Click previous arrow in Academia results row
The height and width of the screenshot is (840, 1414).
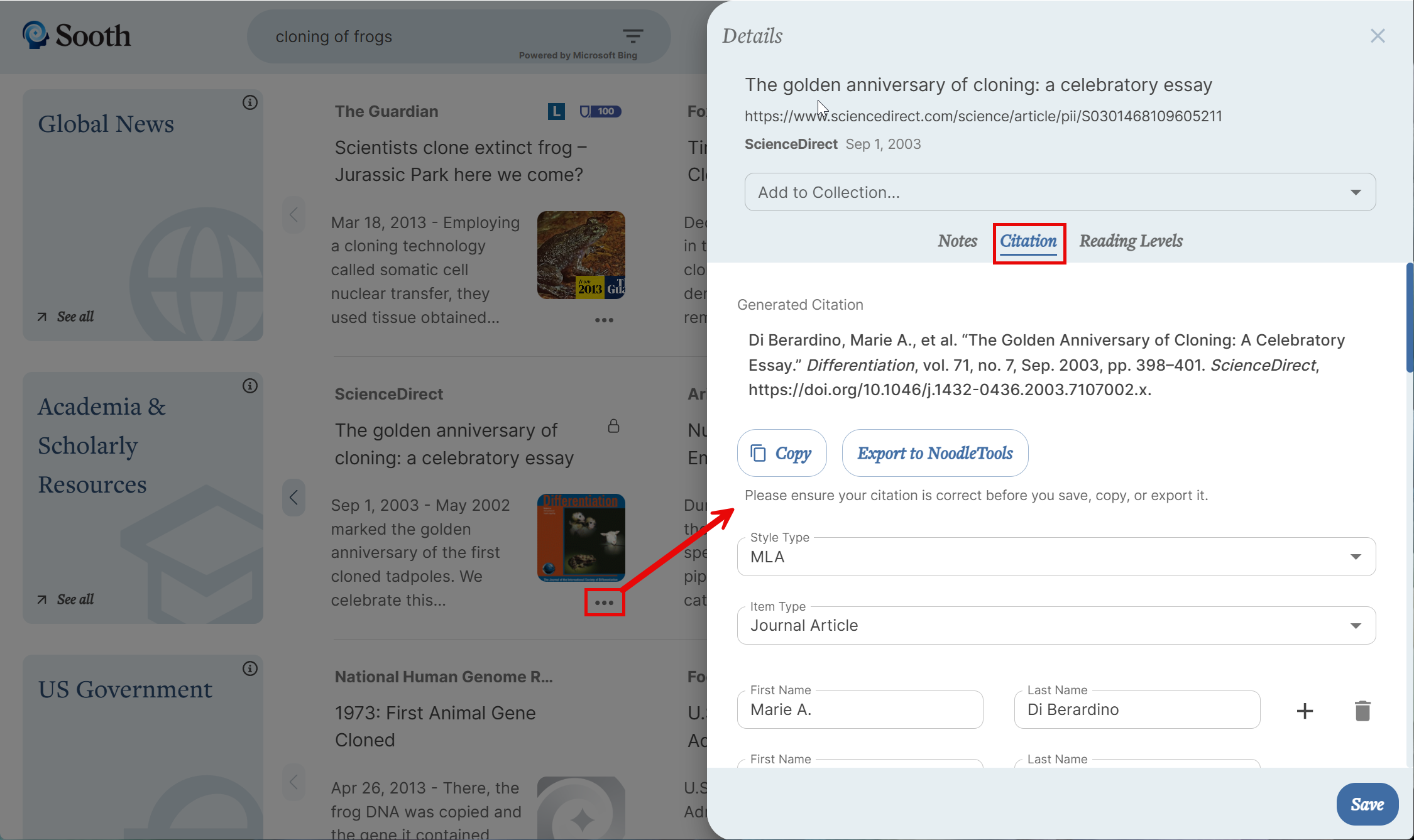293,498
